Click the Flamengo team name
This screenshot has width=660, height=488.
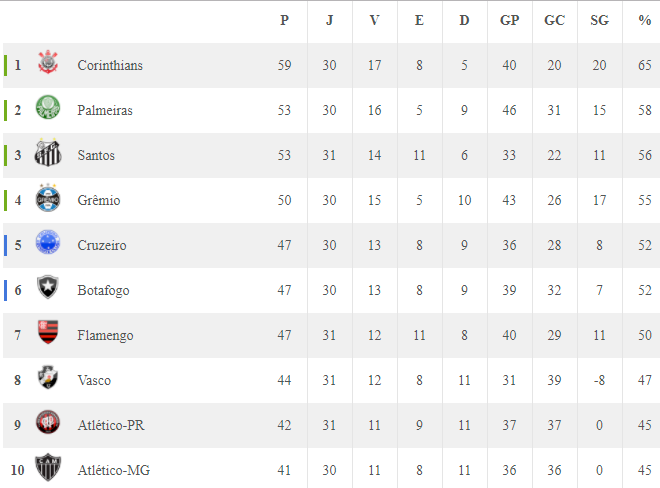click(105, 336)
